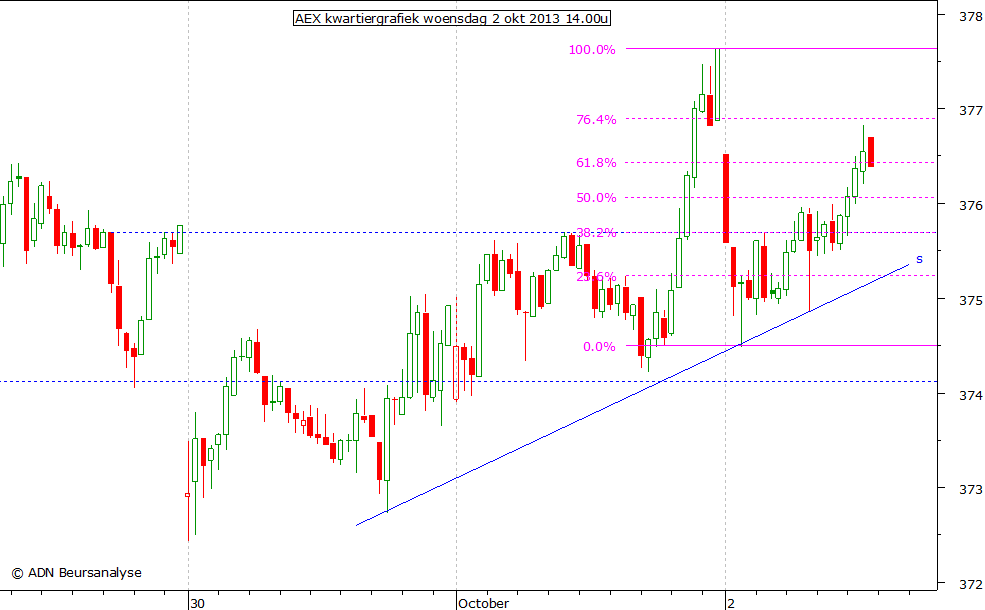Click price axis value 377
This screenshot has width=985, height=610.
(971, 111)
